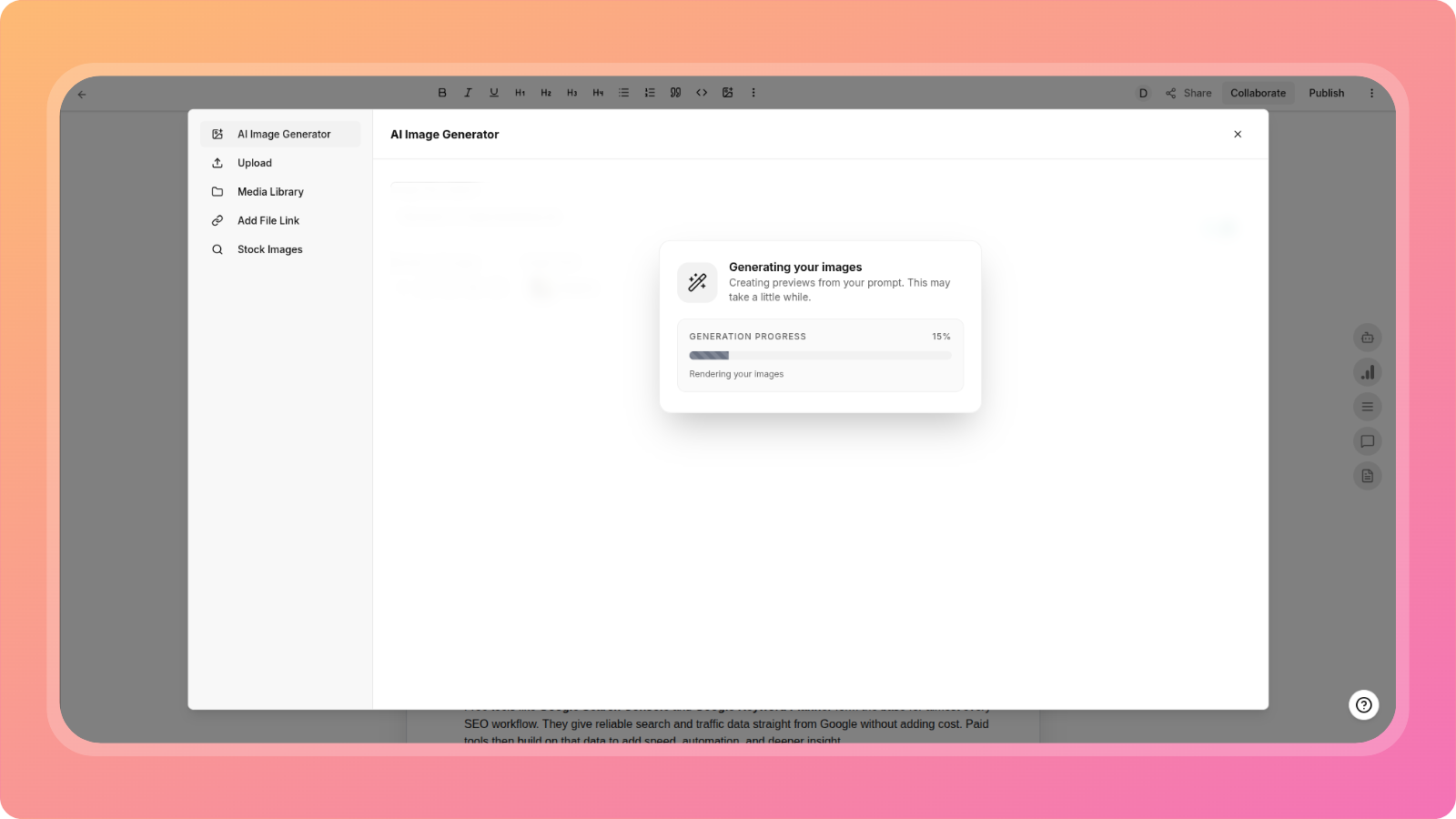The image size is (1456, 819).
Task: Click the outline lines icon in right sidebar
Action: (1367, 407)
